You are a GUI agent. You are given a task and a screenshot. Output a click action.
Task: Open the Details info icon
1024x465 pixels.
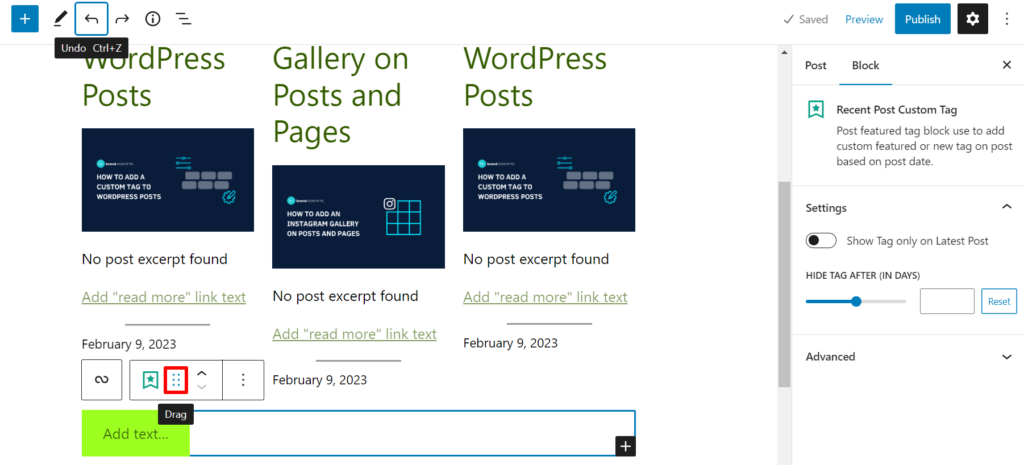click(x=153, y=19)
